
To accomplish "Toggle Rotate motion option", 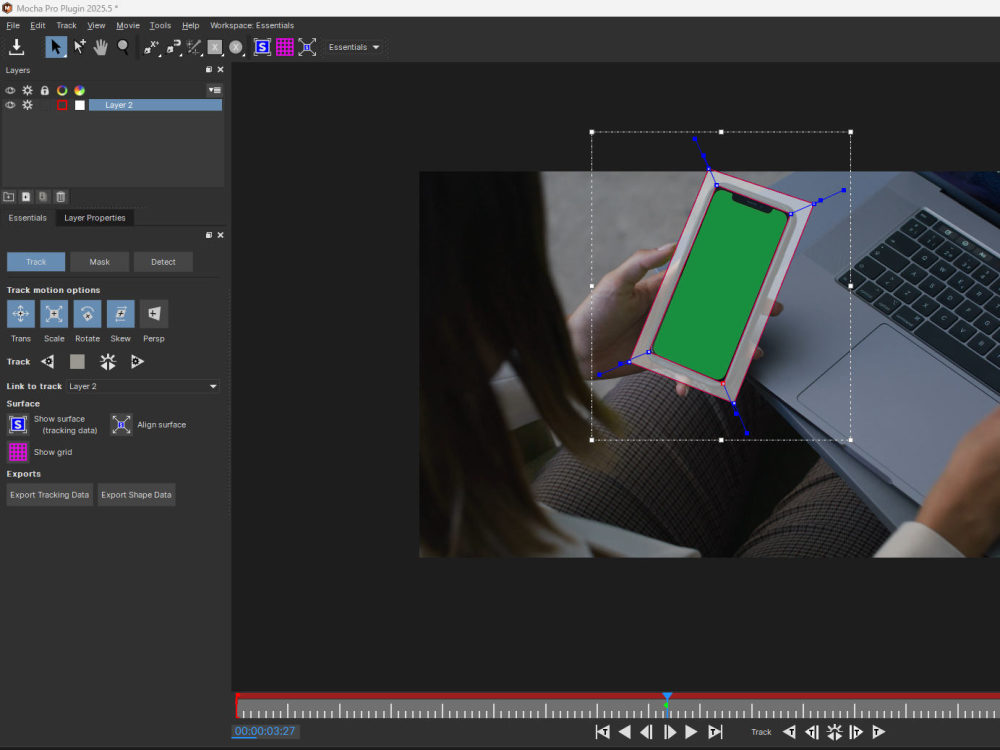I will [x=87, y=314].
